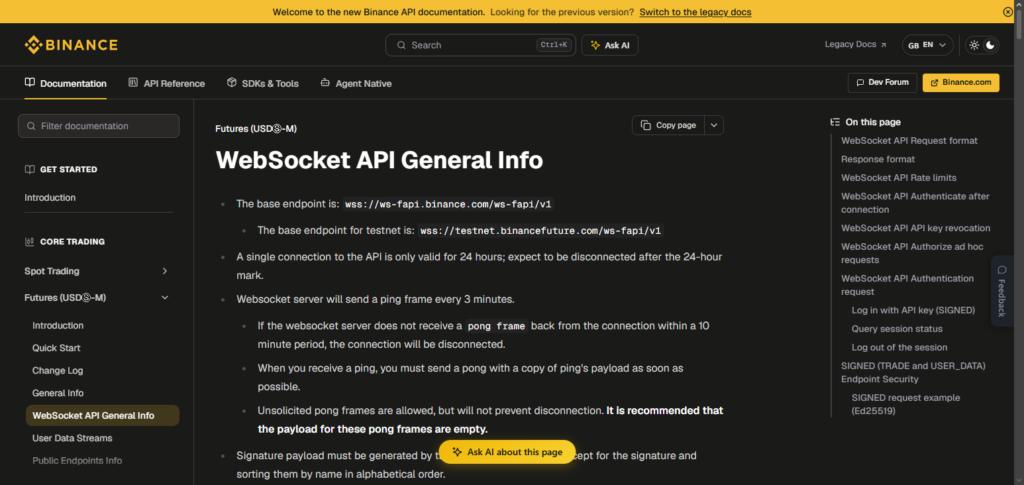Screen dimensions: 1024x485
Task: Click Ask AI about this page button
Action: tap(507, 452)
